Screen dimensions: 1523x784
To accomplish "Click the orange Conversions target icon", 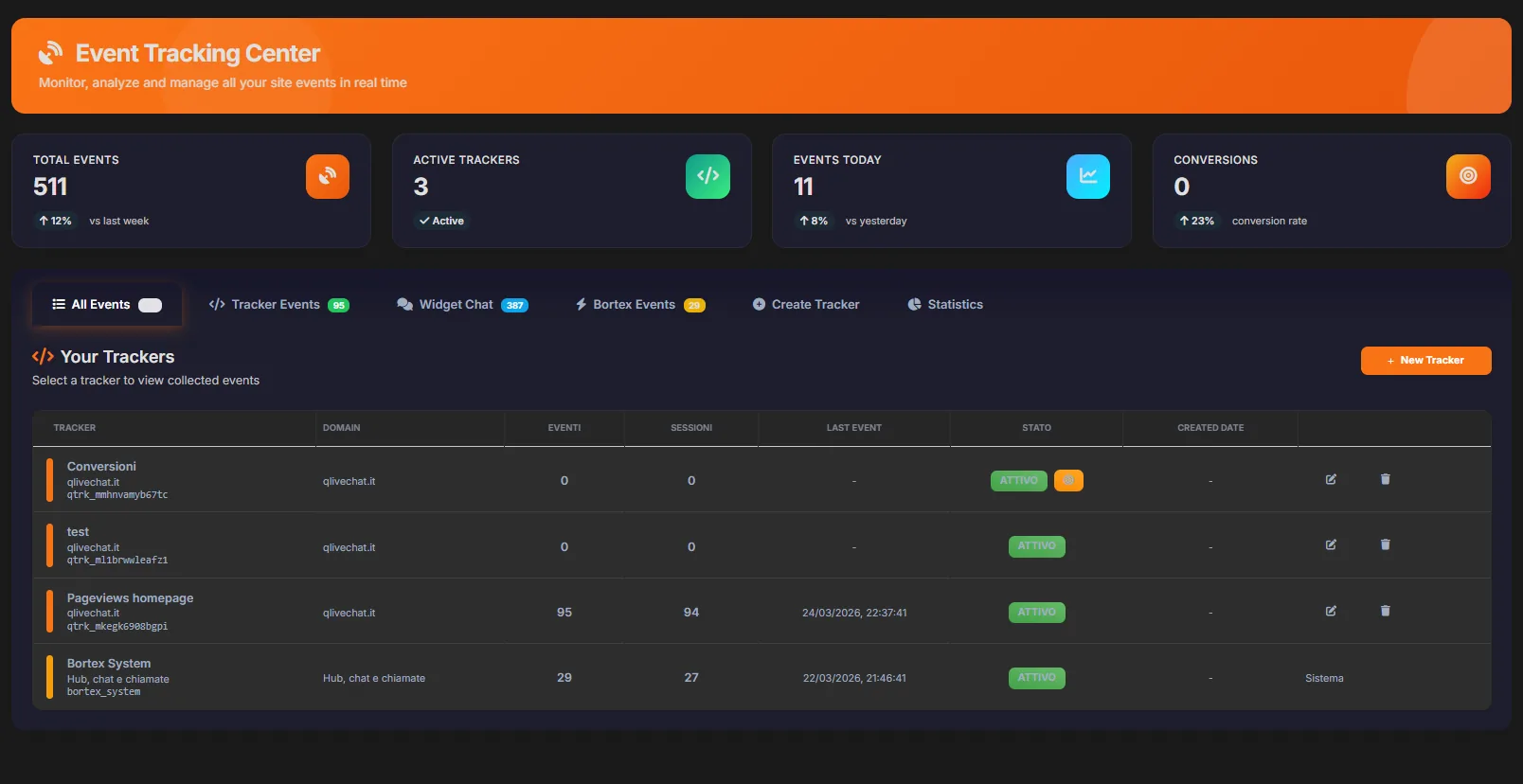I will point(1468,177).
